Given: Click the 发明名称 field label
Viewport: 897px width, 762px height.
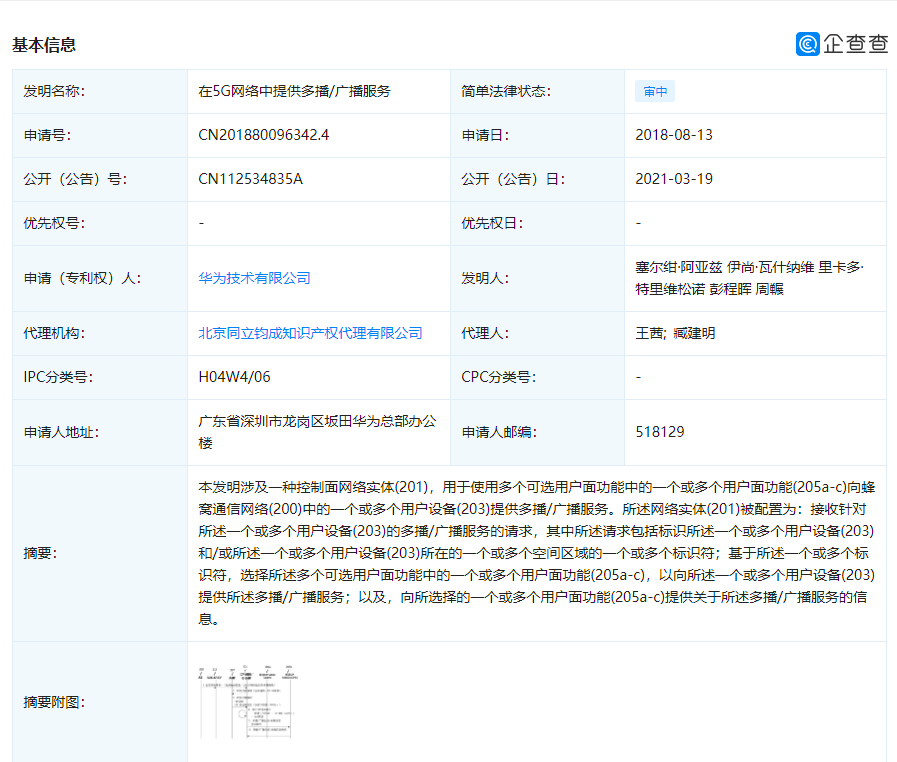Looking at the screenshot, I should click(54, 92).
